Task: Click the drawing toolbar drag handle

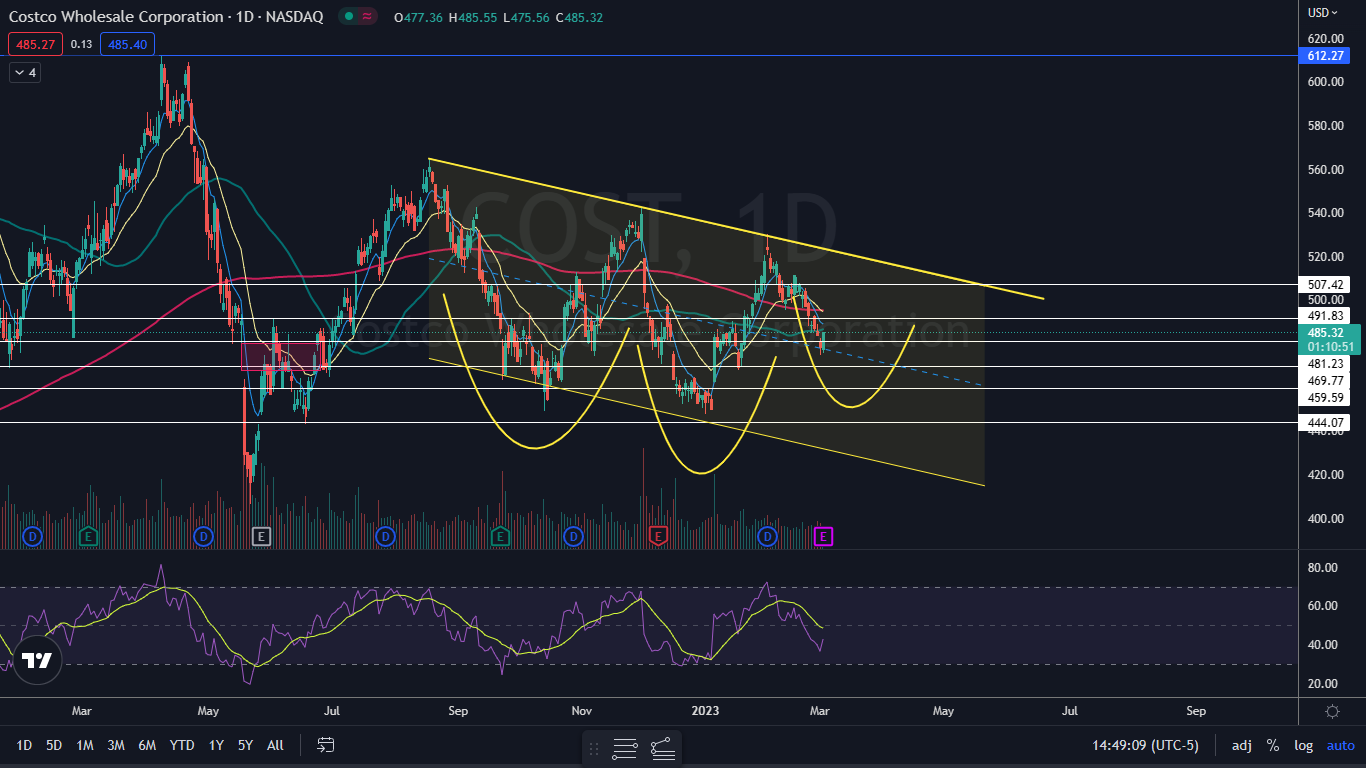Action: pyautogui.click(x=594, y=748)
